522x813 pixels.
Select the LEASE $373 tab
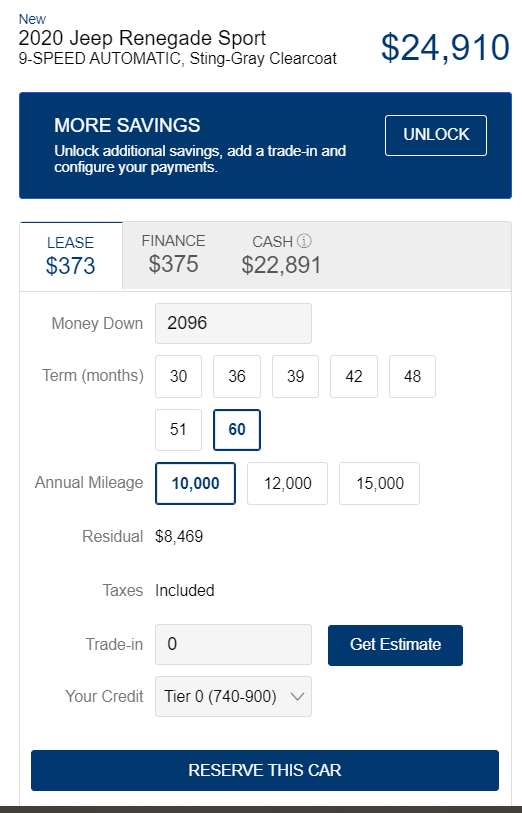coord(70,255)
